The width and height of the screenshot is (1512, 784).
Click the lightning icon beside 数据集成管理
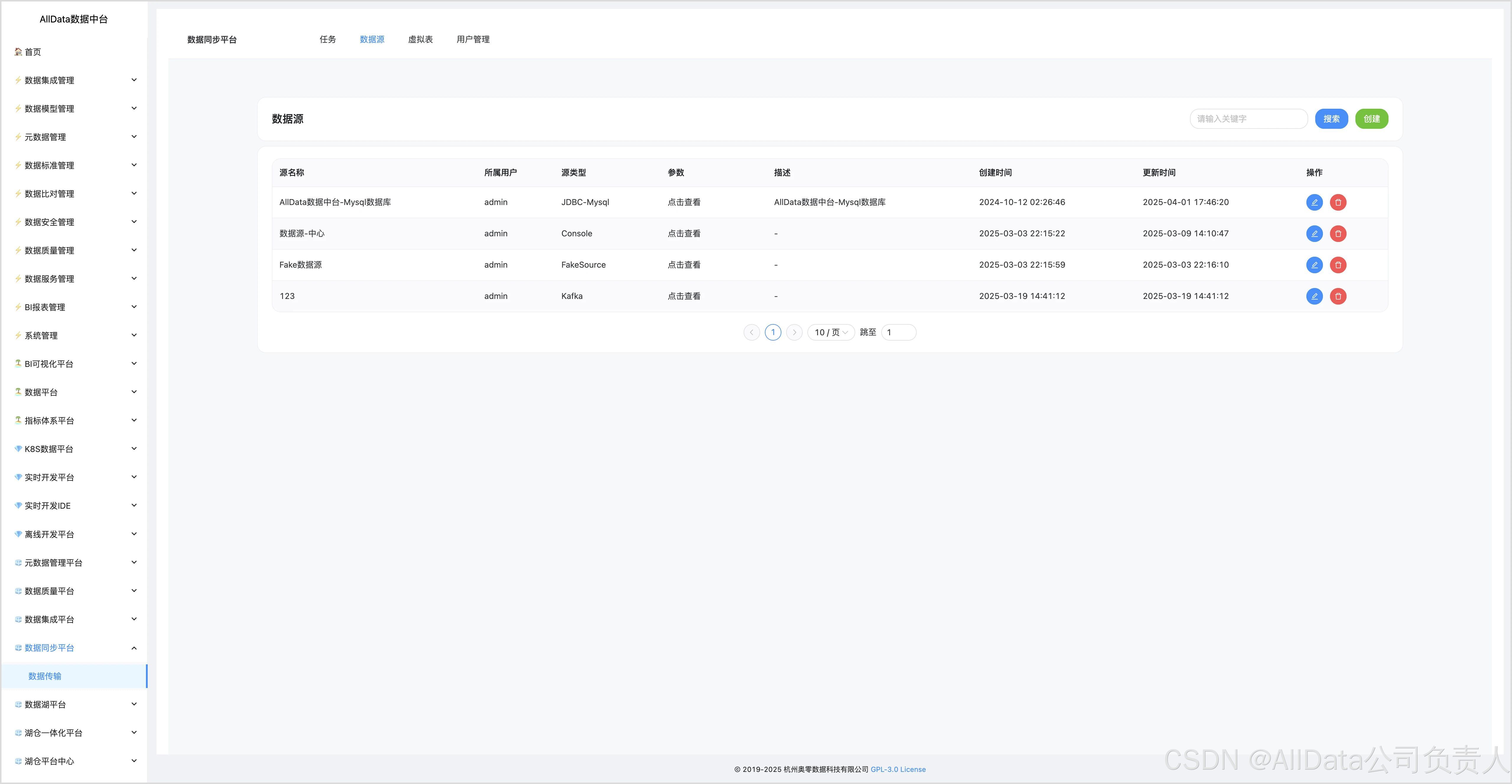tap(18, 80)
